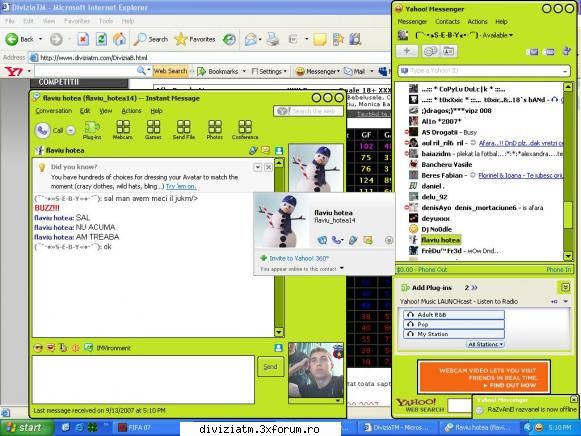Open the All Stations dropdown
Viewport: 581px width, 436px height.
tap(485, 344)
